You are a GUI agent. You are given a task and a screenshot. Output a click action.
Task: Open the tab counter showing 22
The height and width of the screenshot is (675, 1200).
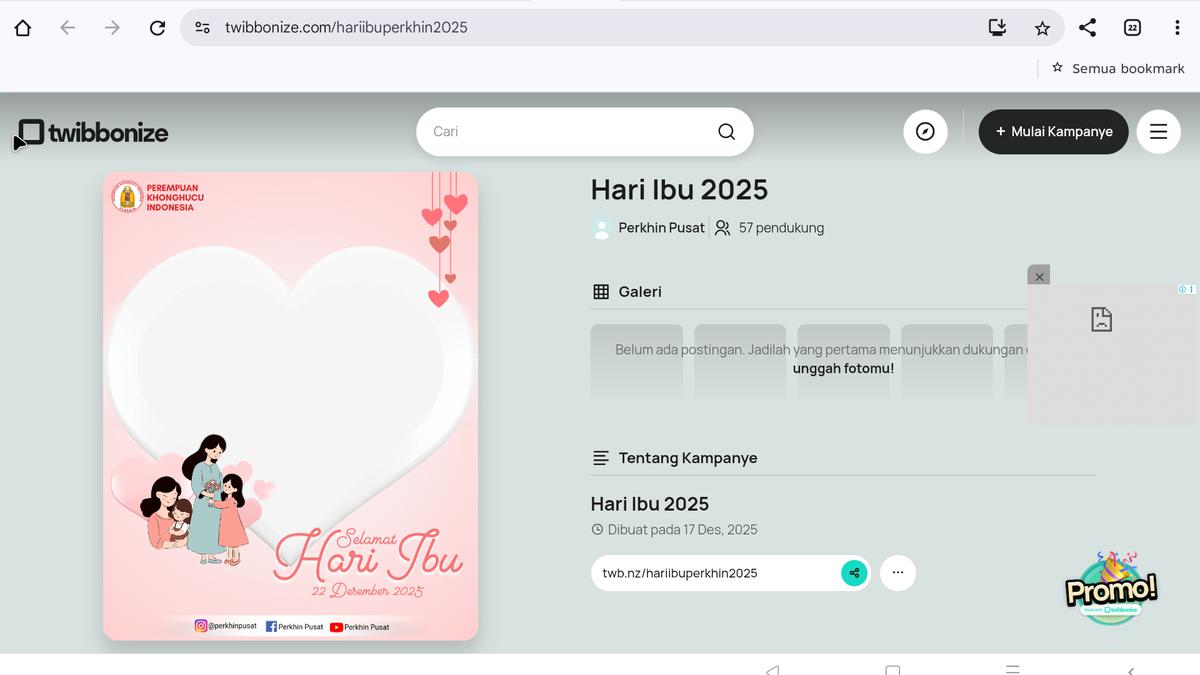pos(1133,28)
